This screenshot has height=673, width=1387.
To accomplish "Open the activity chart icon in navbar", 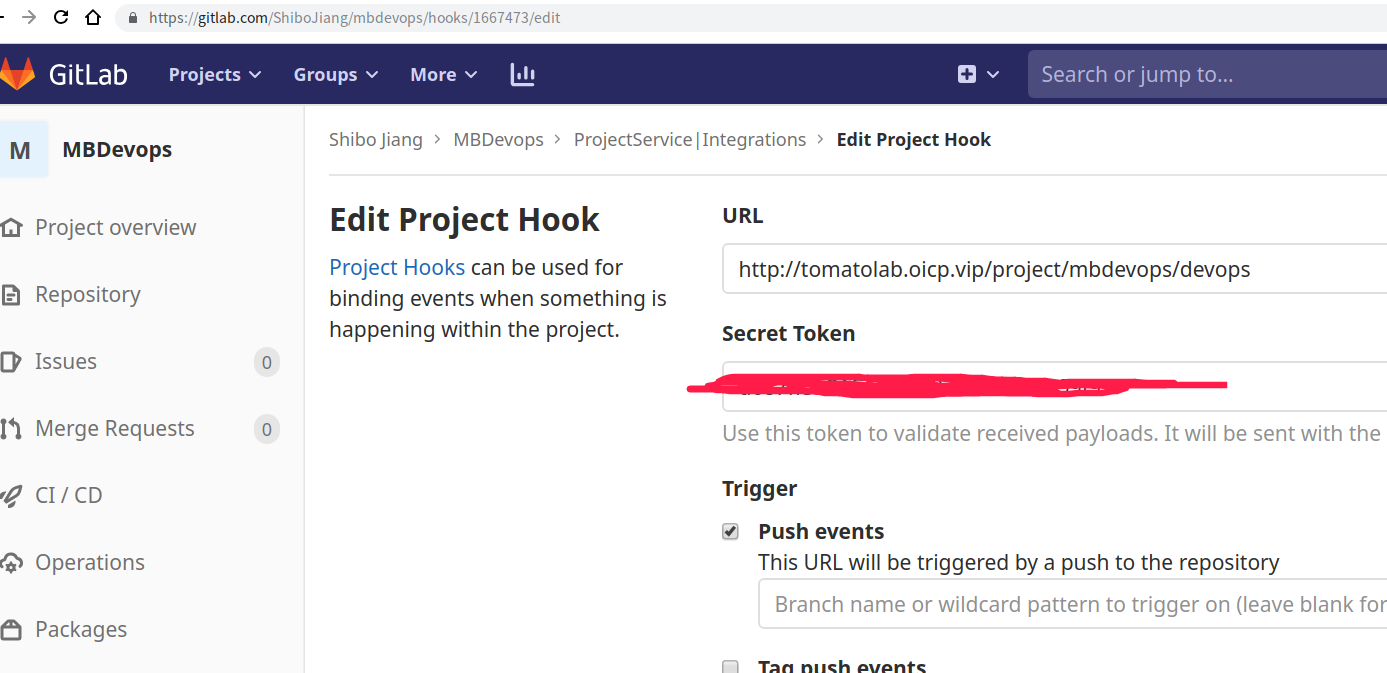I will click(x=522, y=74).
